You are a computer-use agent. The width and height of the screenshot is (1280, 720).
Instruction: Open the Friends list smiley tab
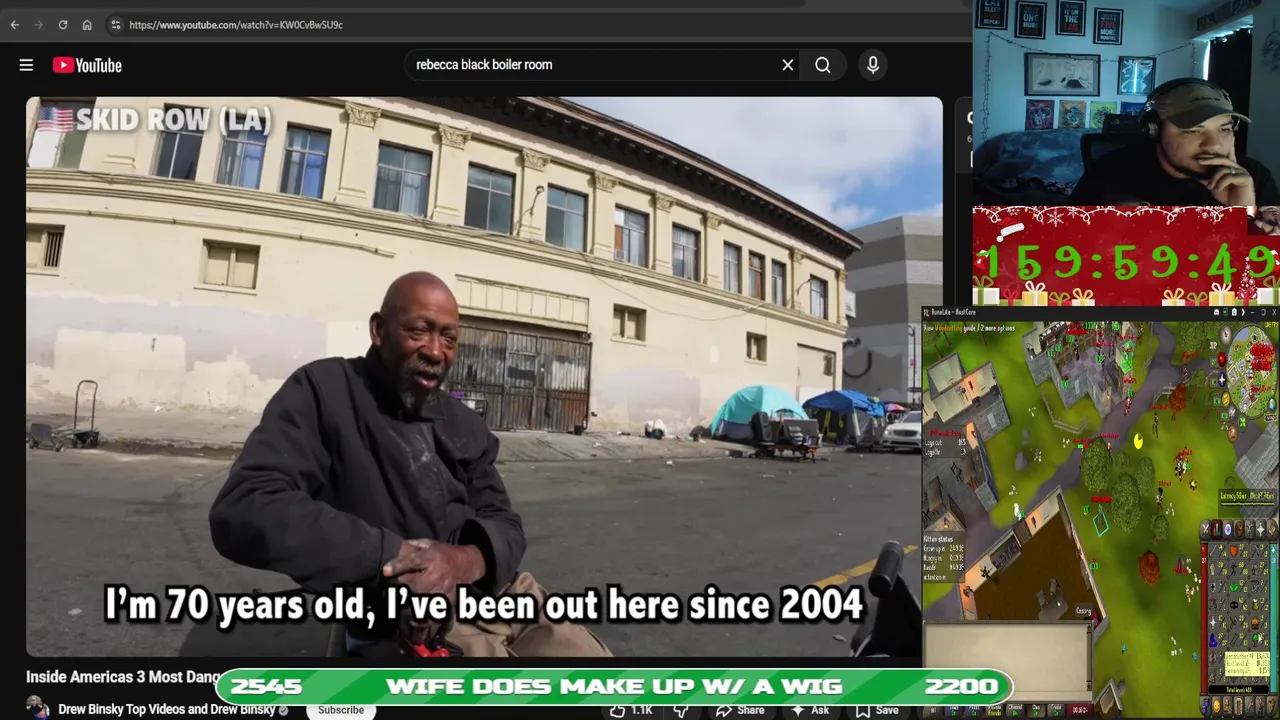pos(1216,706)
